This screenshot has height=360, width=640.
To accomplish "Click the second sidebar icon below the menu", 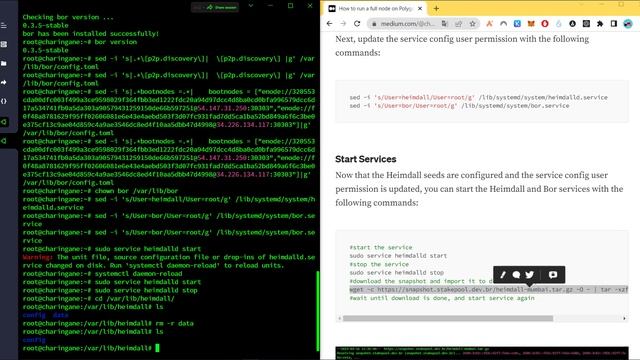I will 4,44.
